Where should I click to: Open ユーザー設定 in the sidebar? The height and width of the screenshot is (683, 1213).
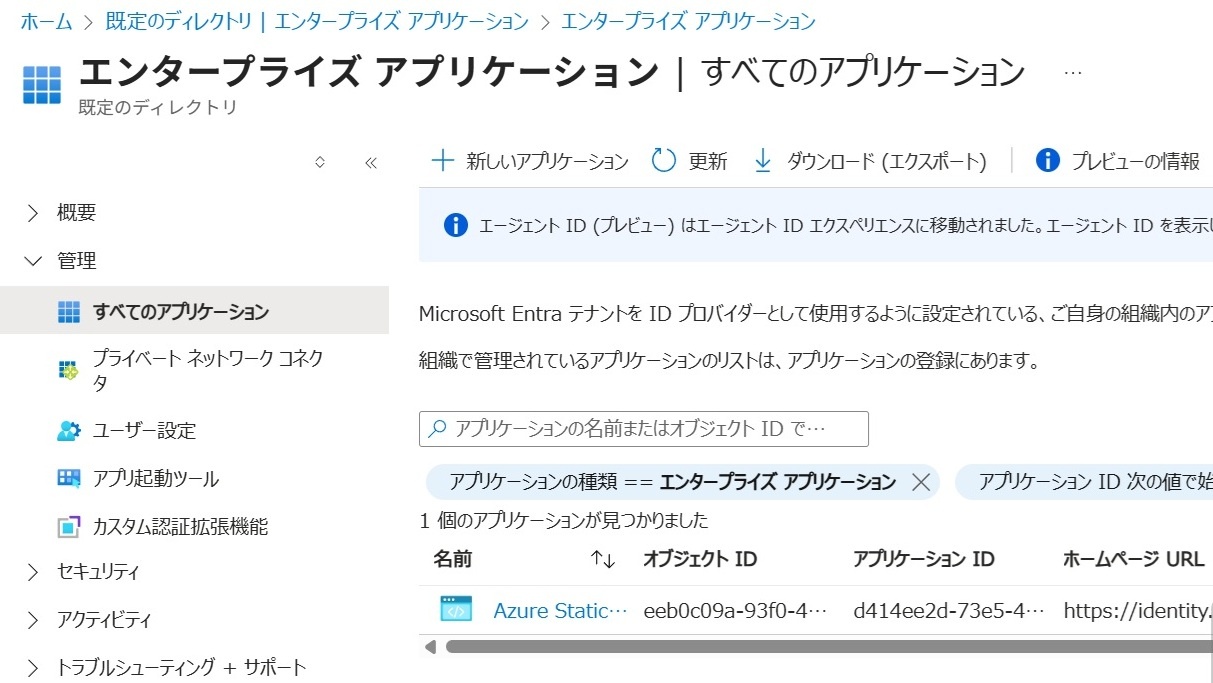(144, 431)
